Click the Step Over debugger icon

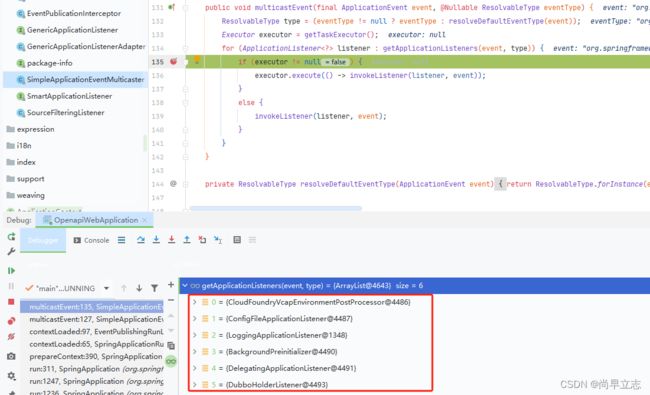pyautogui.click(x=141, y=240)
